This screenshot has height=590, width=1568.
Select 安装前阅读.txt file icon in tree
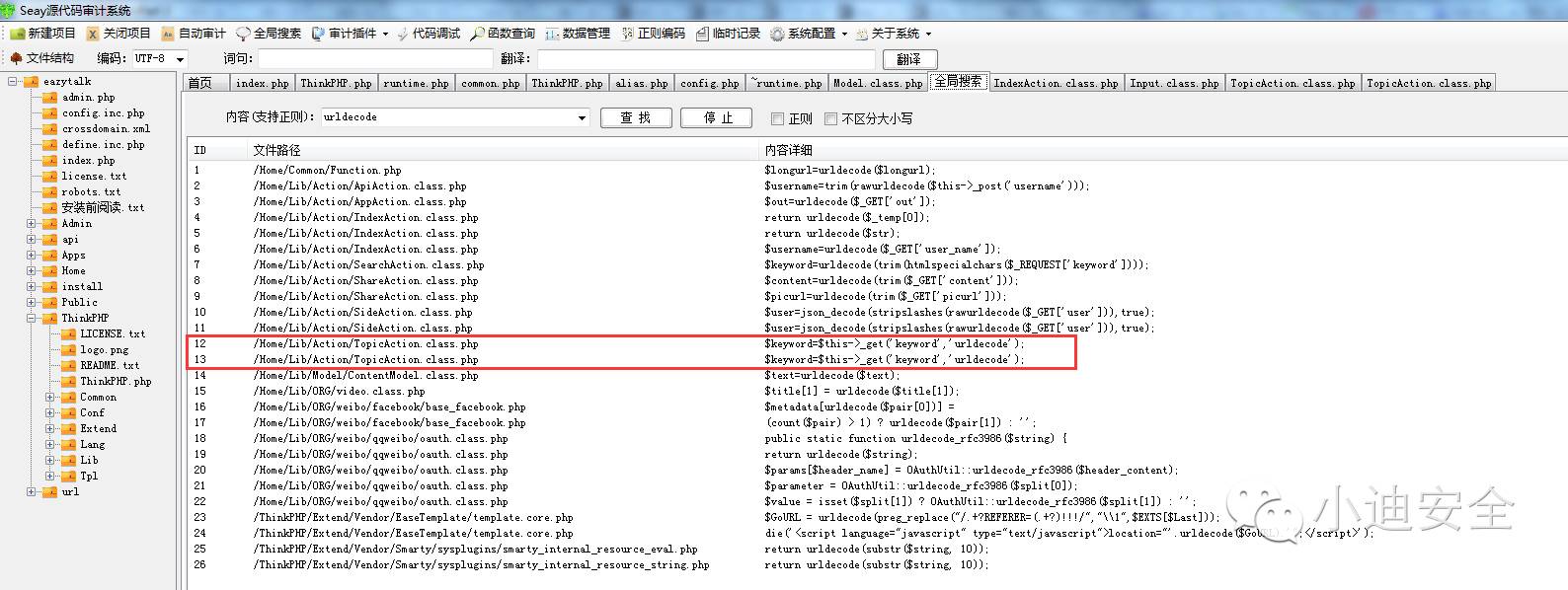pos(49,208)
